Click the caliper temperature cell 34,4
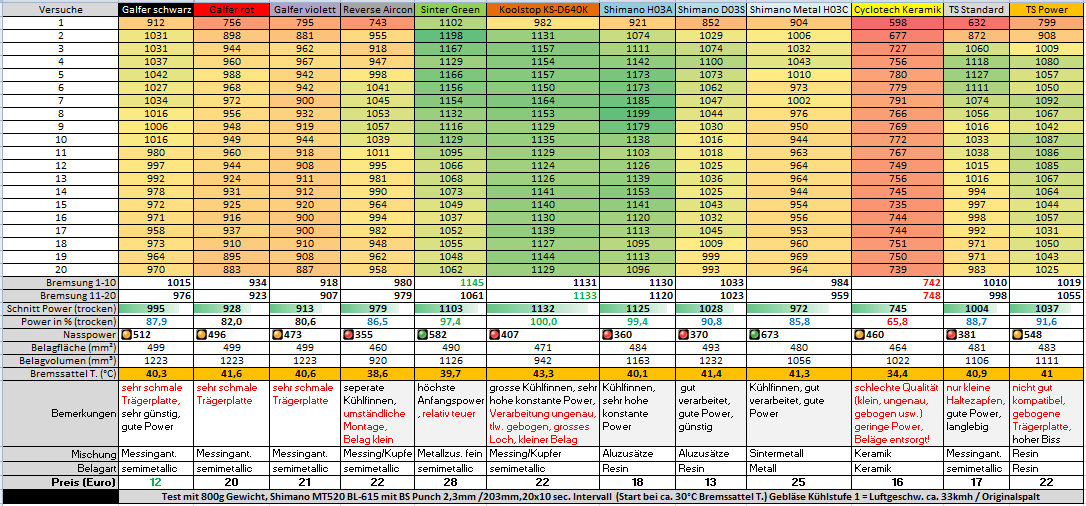Image resolution: width=1086 pixels, height=506 pixels. pos(898,374)
